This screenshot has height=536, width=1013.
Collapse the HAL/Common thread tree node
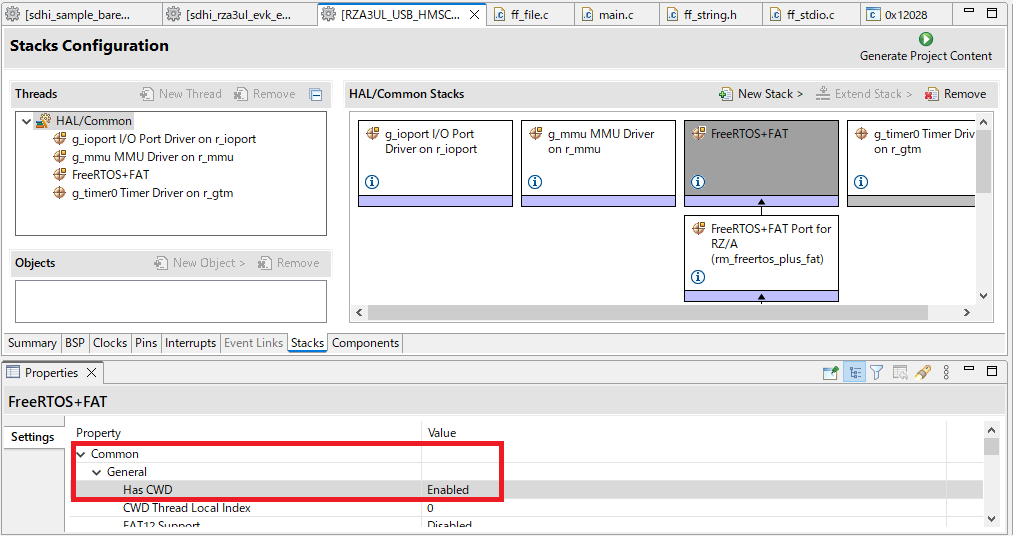(x=26, y=121)
